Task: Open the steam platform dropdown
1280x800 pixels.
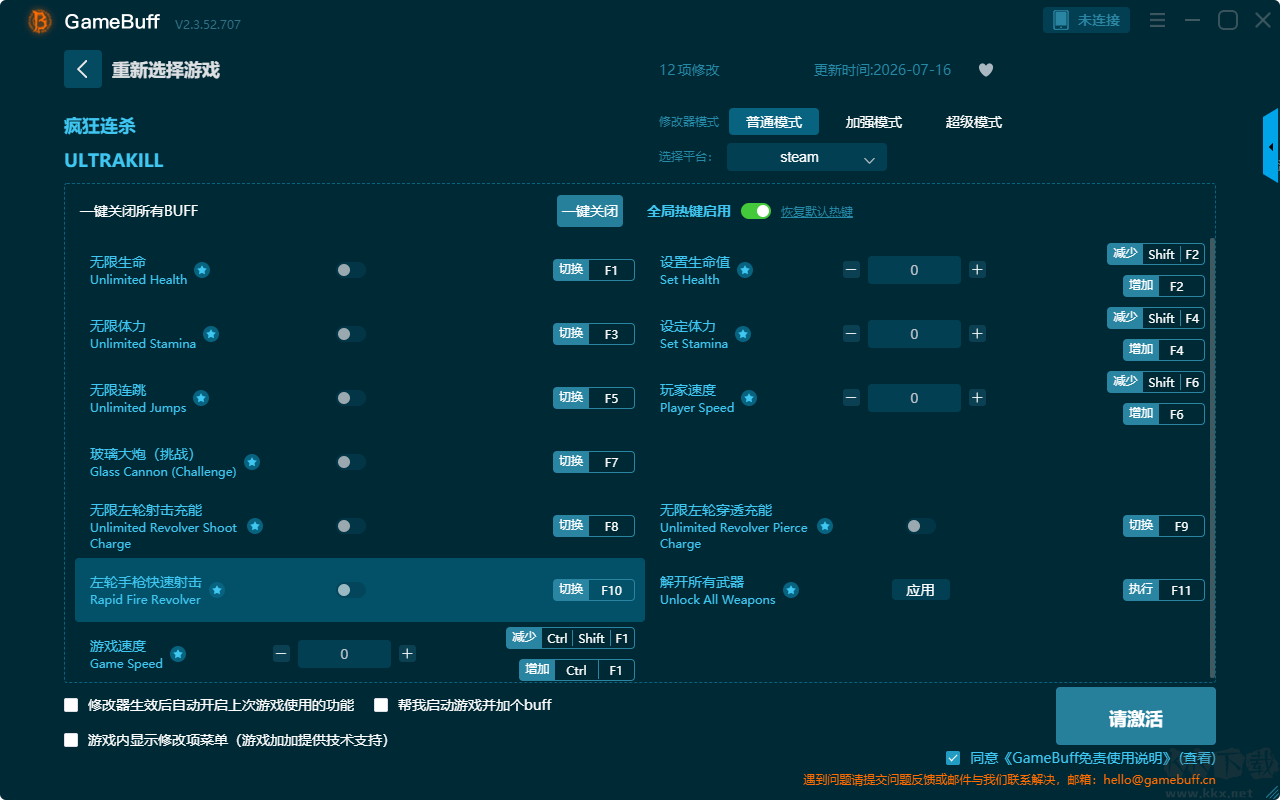Action: pos(807,157)
